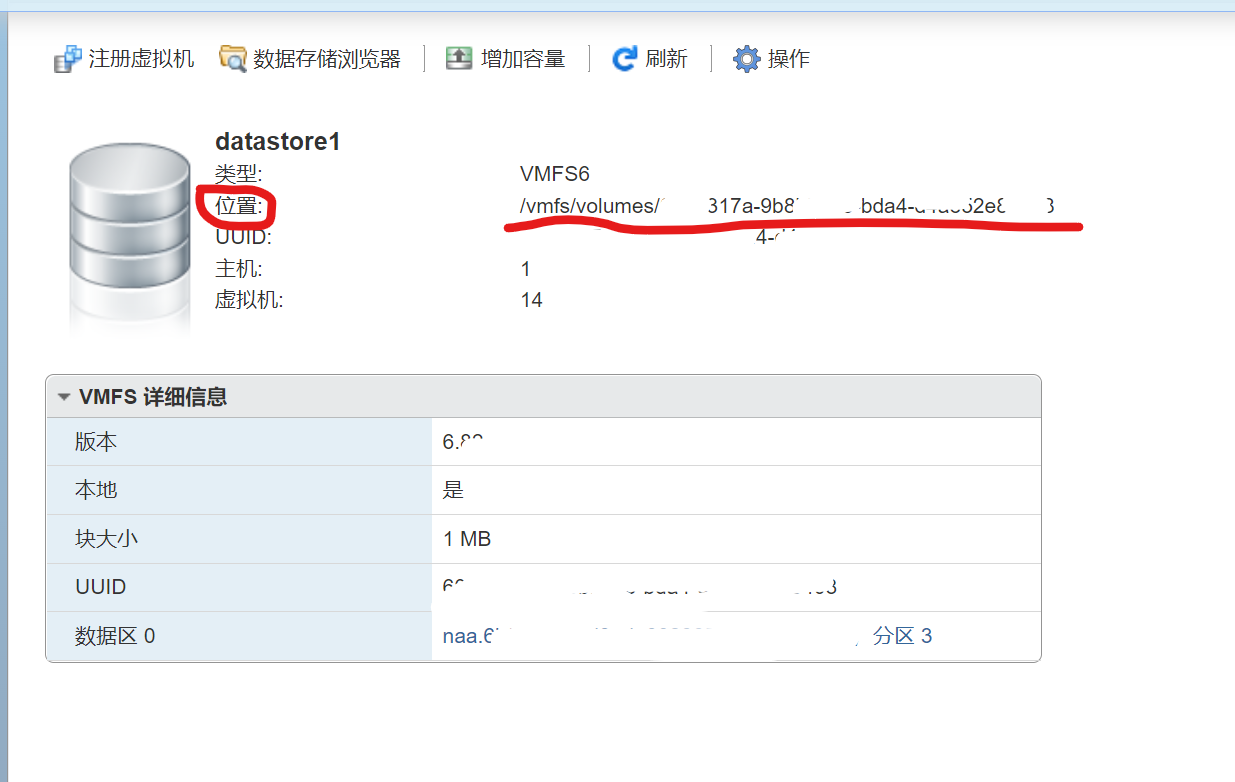Image resolution: width=1235 pixels, height=782 pixels.
Task: Click the 分区 3 partition text
Action: tap(902, 636)
